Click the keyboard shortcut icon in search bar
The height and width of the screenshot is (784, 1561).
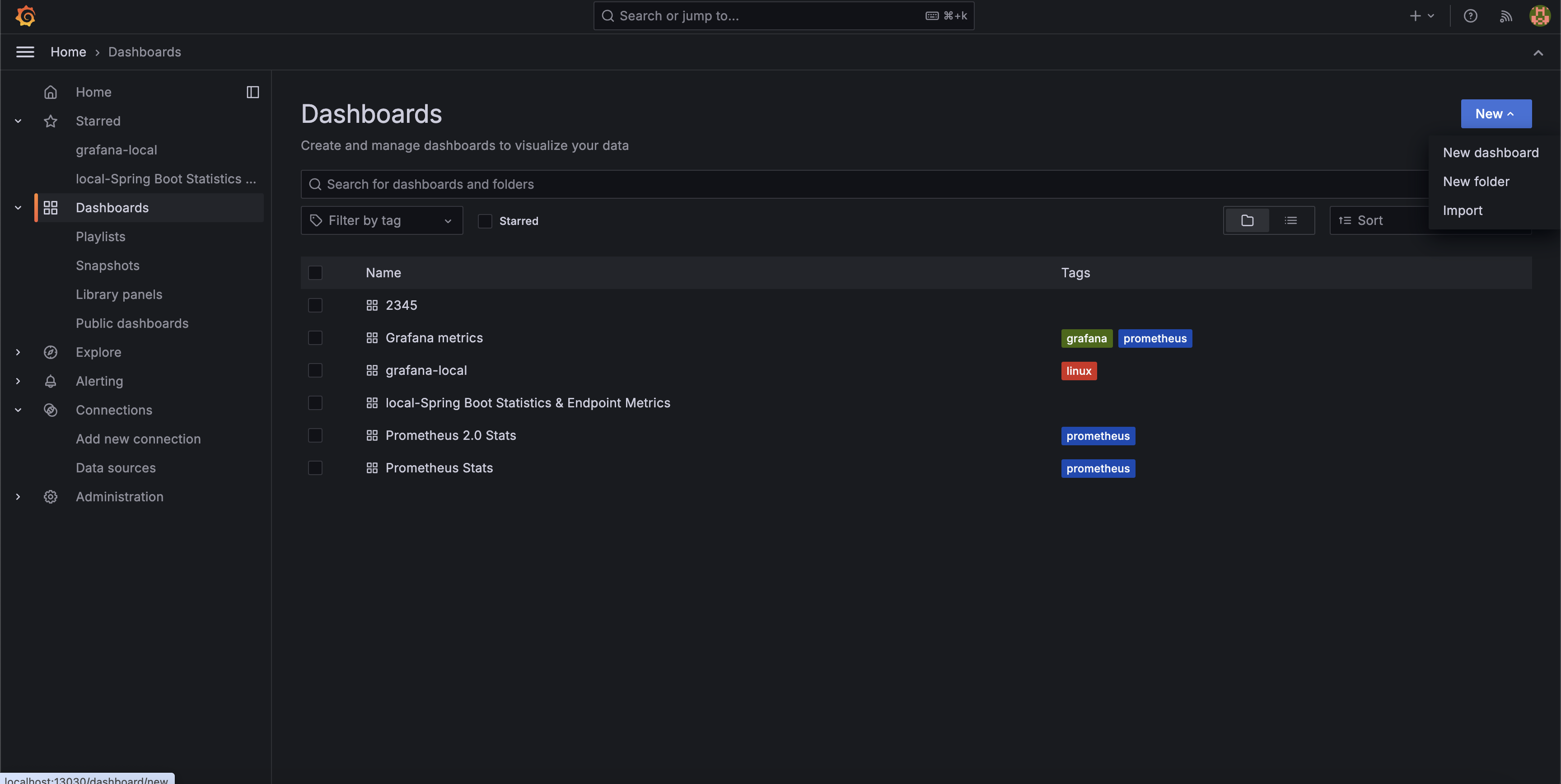coord(932,16)
